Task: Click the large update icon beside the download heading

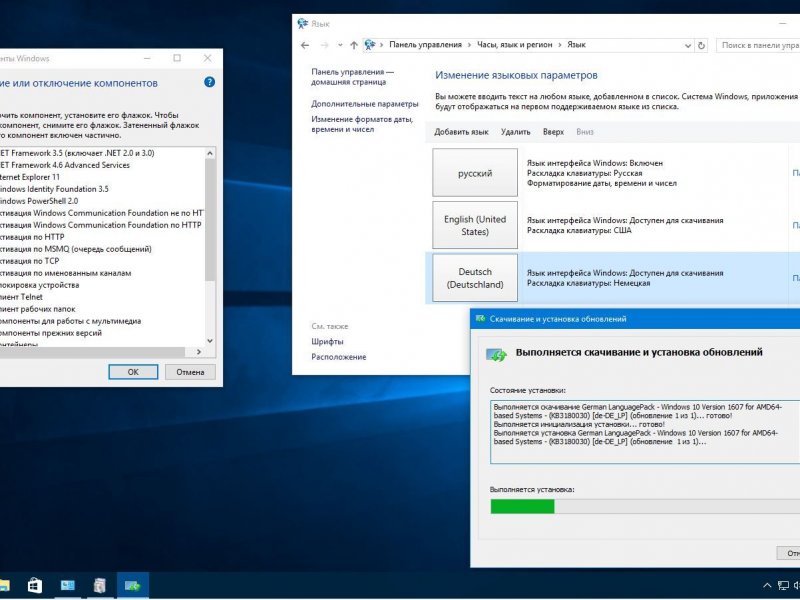Action: coord(496,354)
